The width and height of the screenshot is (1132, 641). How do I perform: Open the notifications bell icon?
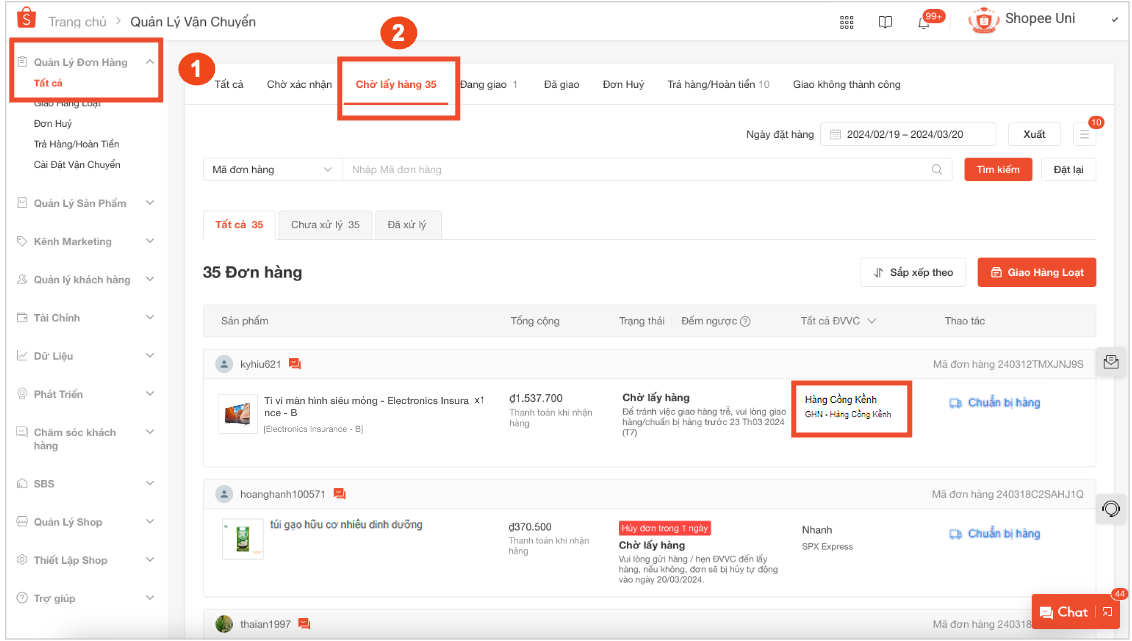pyautogui.click(x=923, y=22)
